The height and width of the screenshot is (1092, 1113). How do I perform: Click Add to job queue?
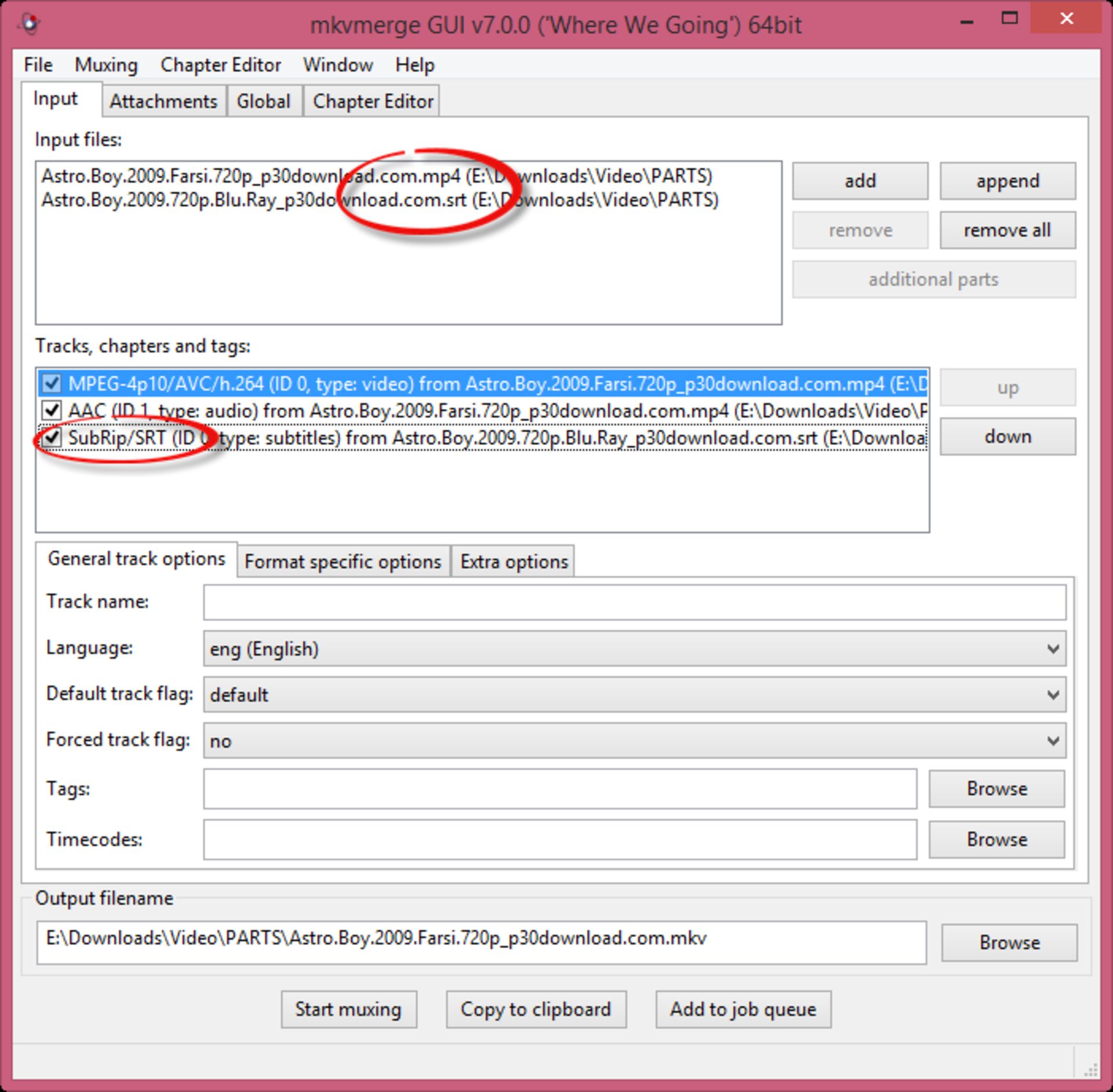[x=743, y=1009]
